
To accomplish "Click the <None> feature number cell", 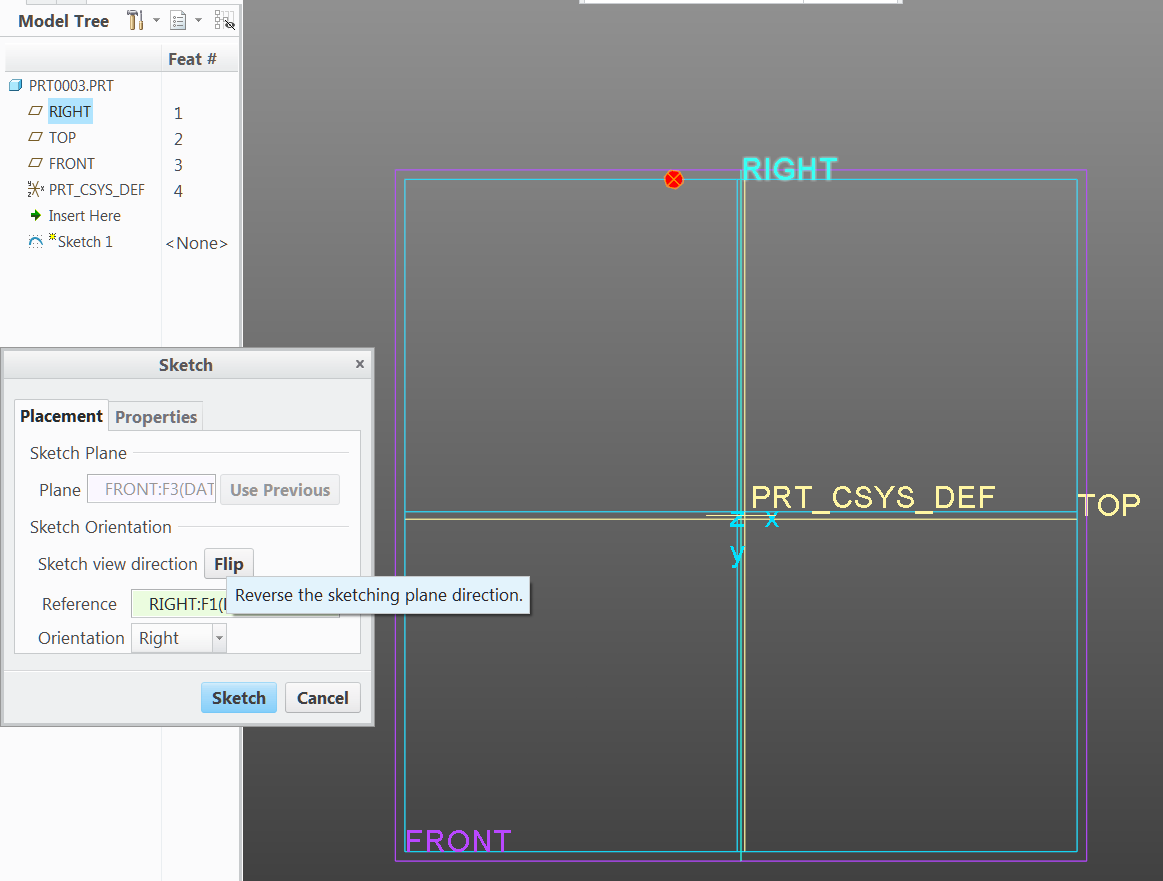I will pos(197,243).
